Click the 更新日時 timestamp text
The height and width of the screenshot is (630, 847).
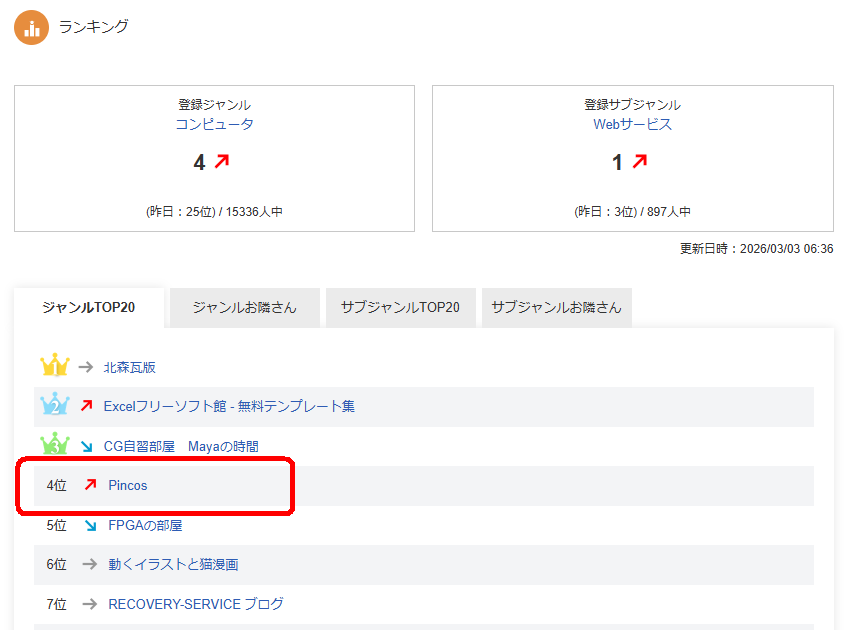pyautogui.click(x=756, y=249)
